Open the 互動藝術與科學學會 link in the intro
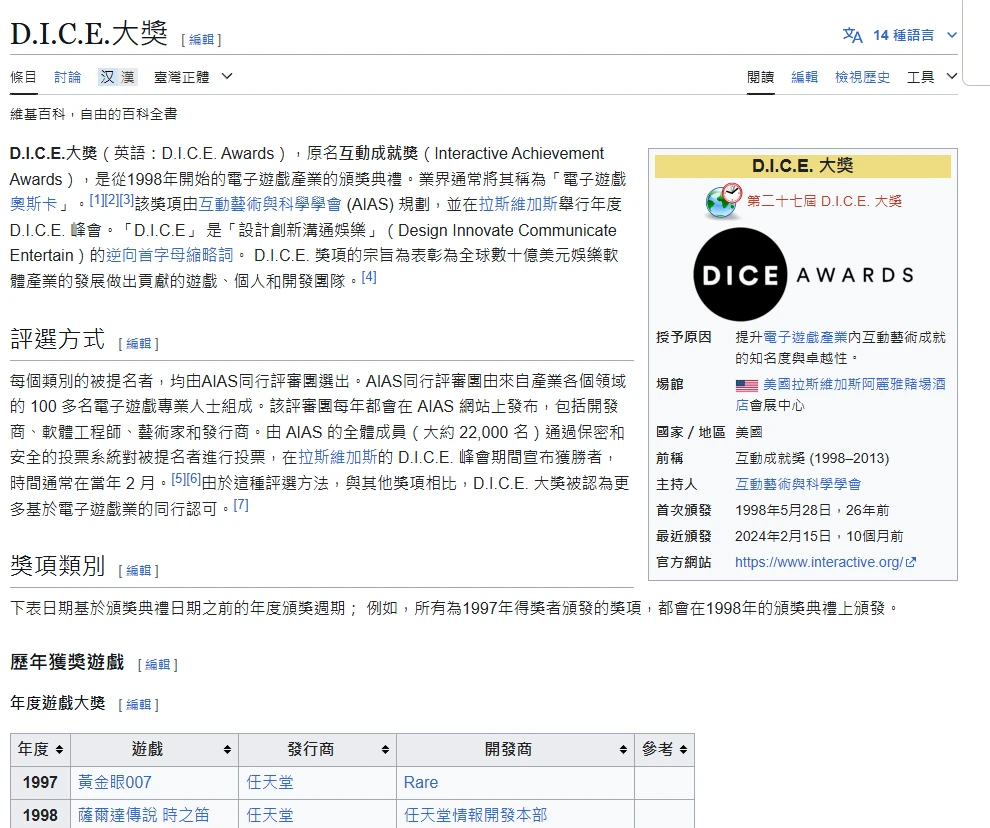Image resolution: width=990 pixels, height=828 pixels. tap(270, 204)
